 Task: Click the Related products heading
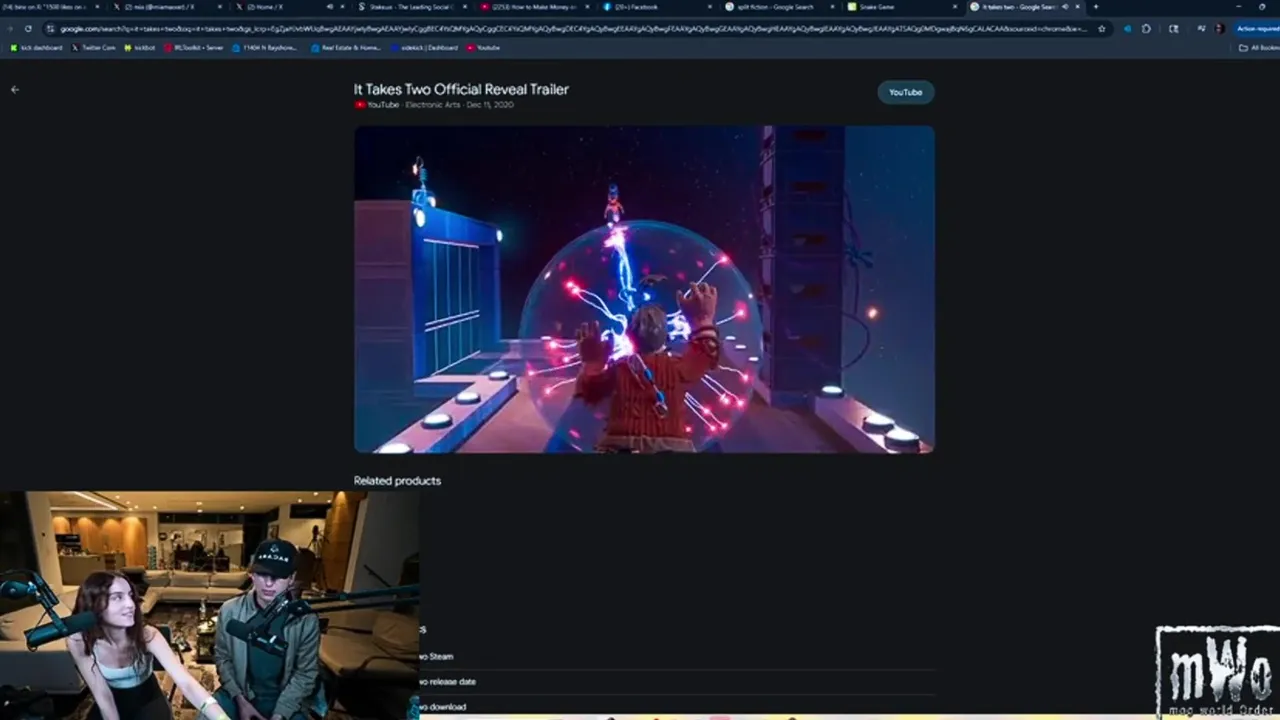click(397, 481)
